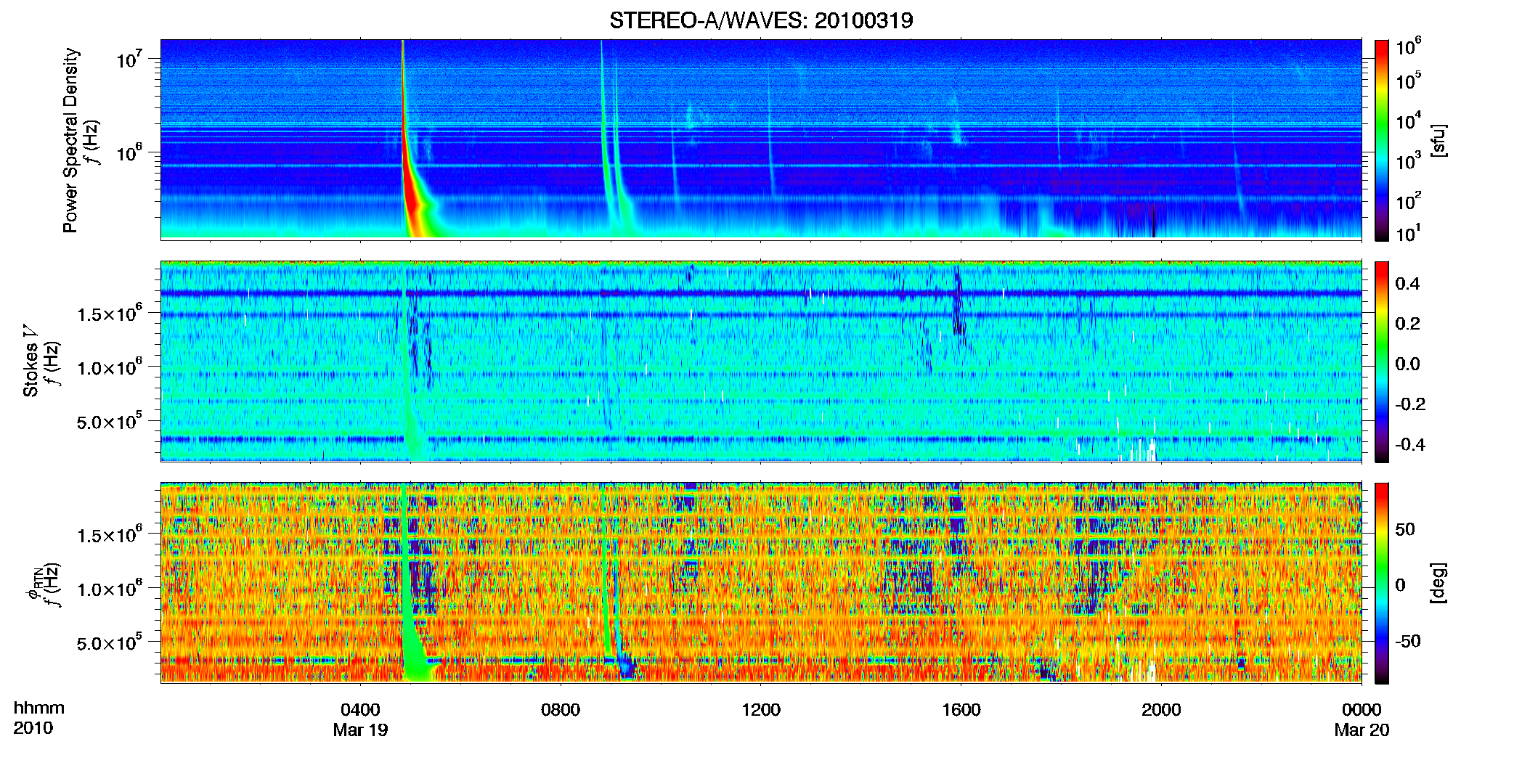Viewport: 1522px width, 784px height.
Task: Click the 10^4 value on sfu color bar
Action: (x=1408, y=121)
